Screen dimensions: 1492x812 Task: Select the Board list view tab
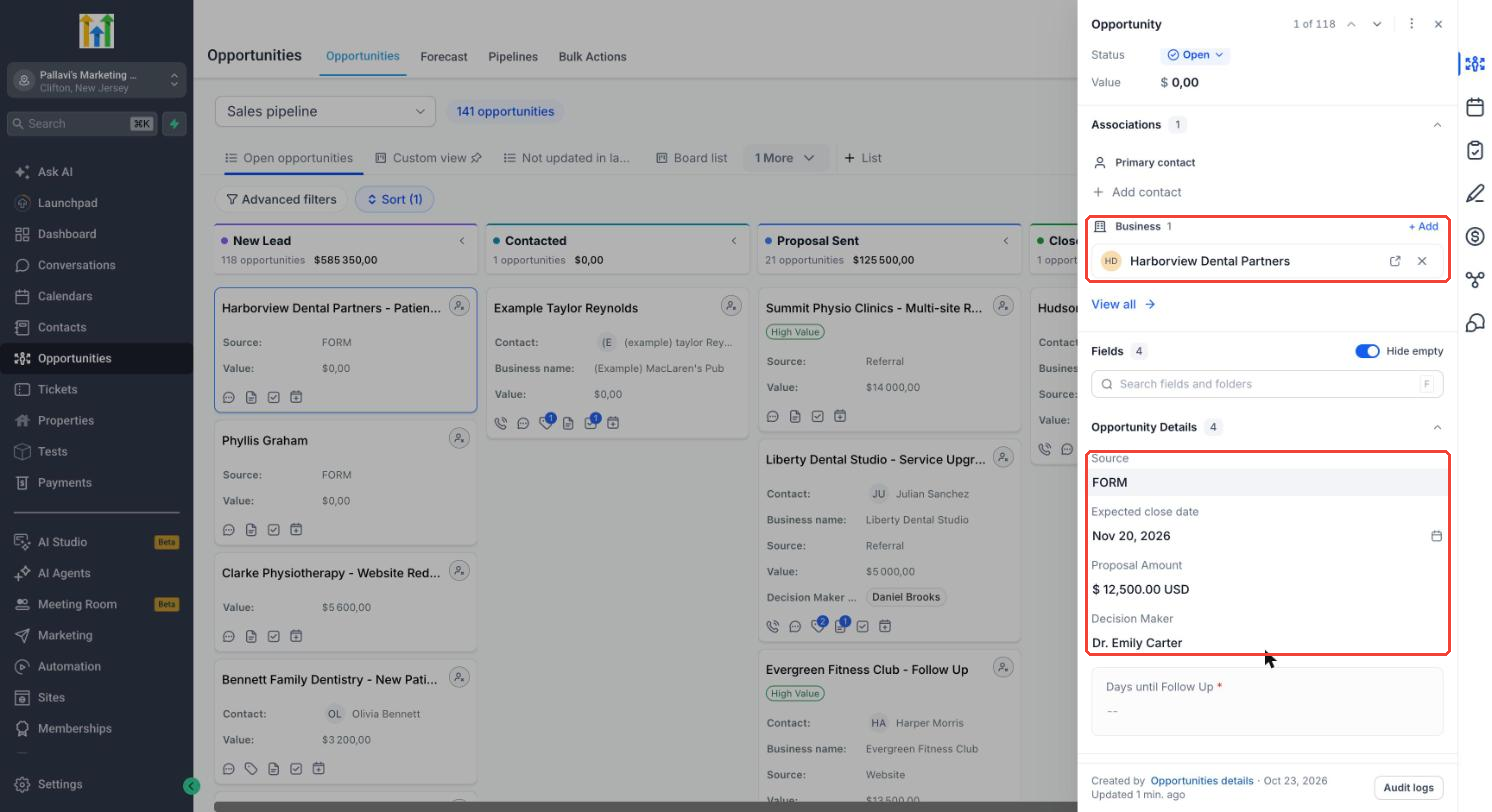(692, 158)
